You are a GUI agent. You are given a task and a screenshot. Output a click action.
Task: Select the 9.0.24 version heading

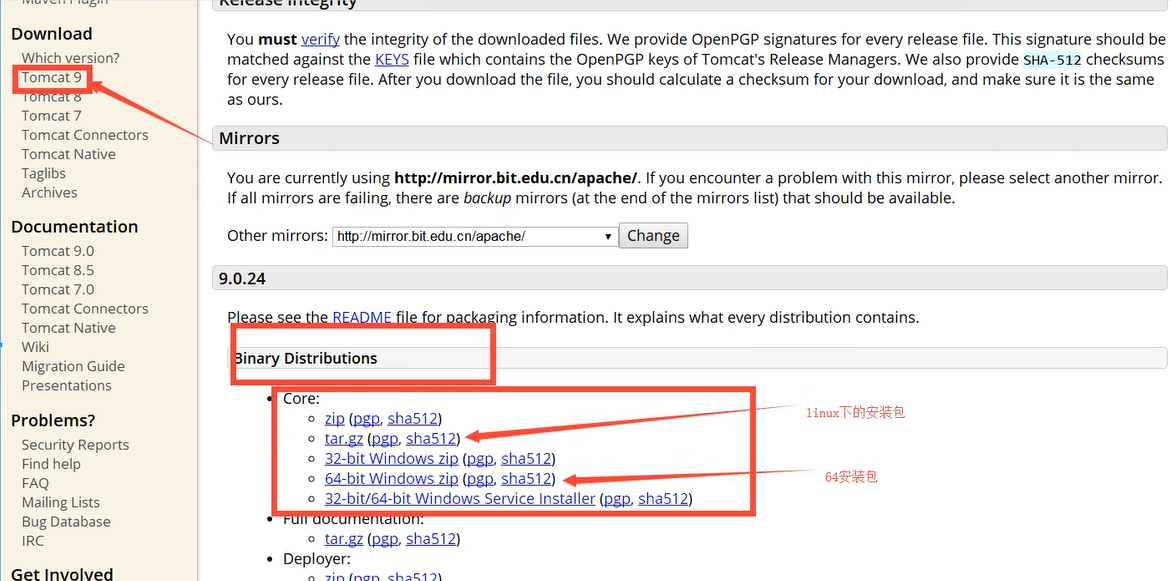243,279
